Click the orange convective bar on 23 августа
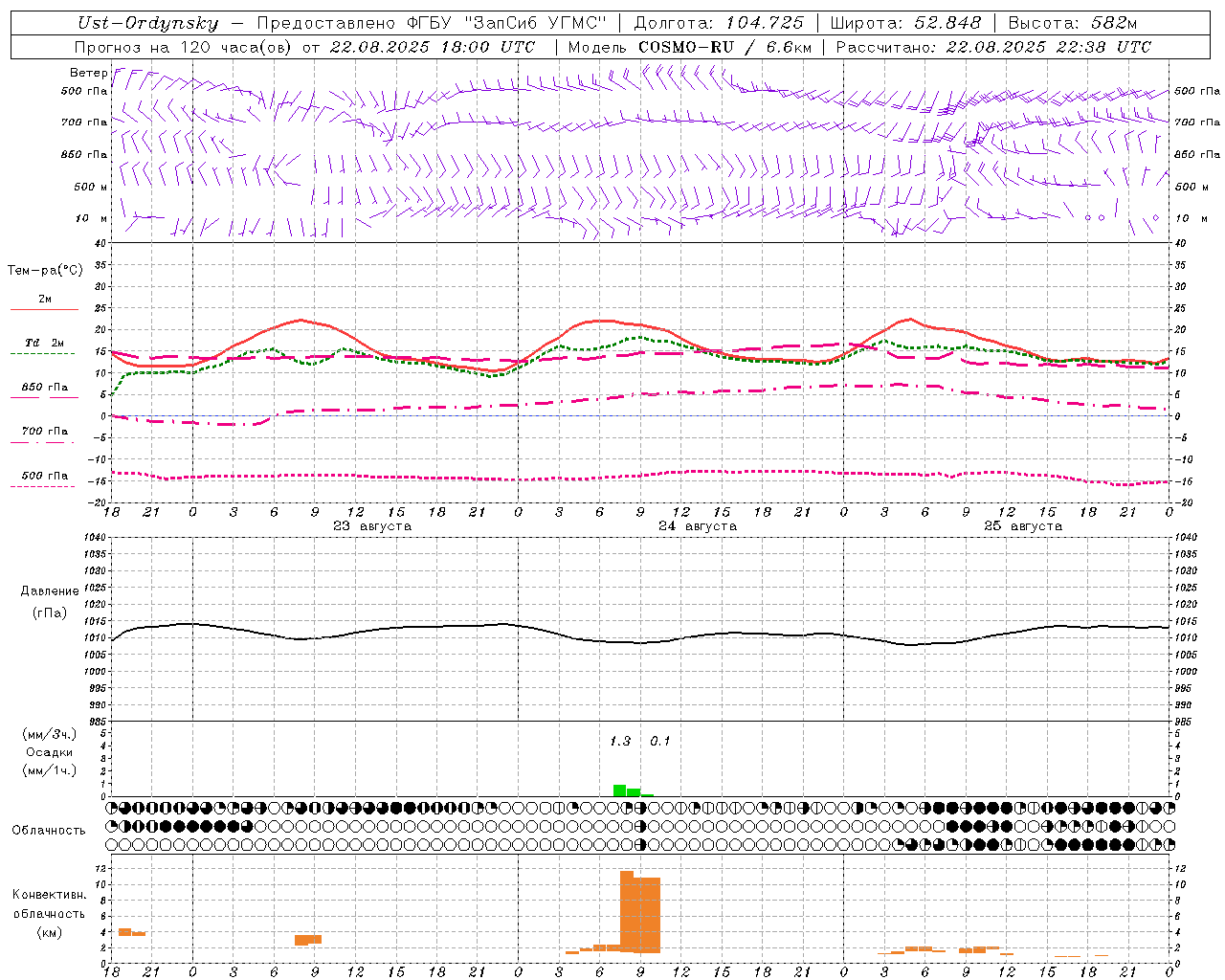This screenshot has height=980, width=1225. 308,940
